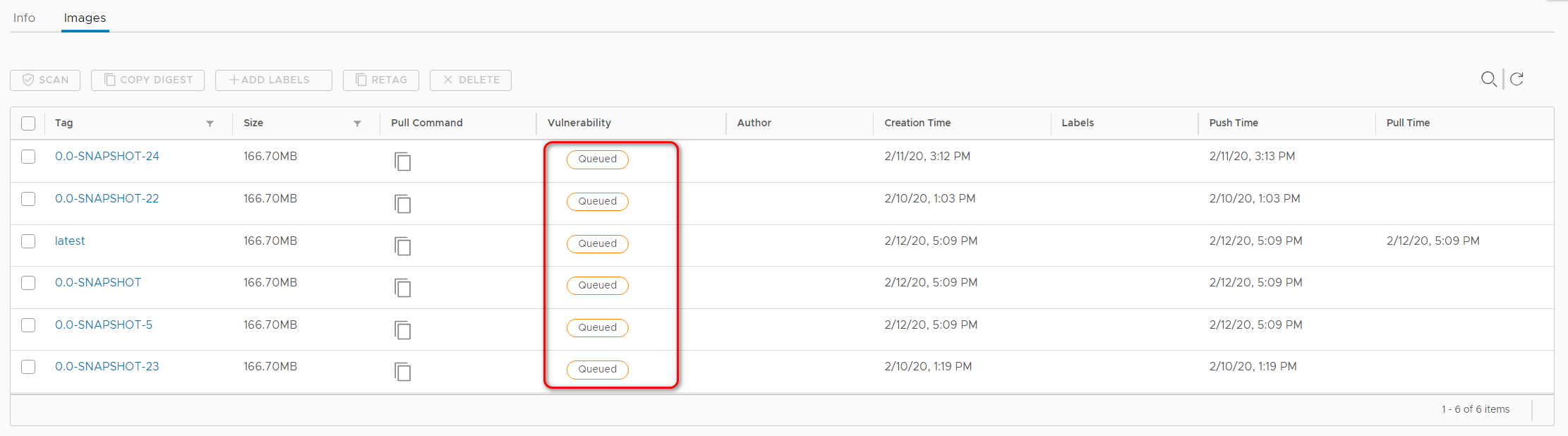Check the latest tag row

pos(28,241)
